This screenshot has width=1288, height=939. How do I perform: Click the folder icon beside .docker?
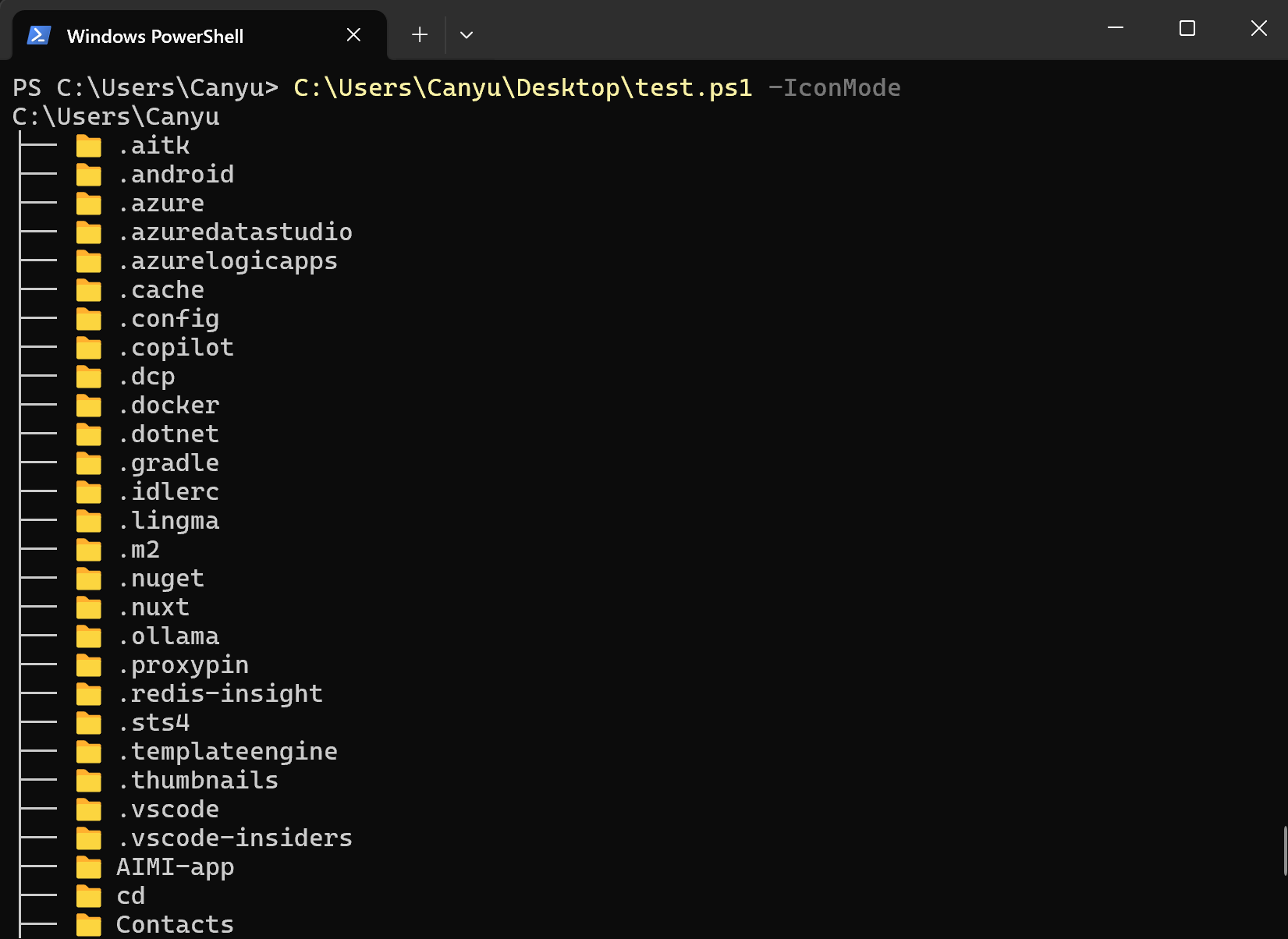coord(89,406)
